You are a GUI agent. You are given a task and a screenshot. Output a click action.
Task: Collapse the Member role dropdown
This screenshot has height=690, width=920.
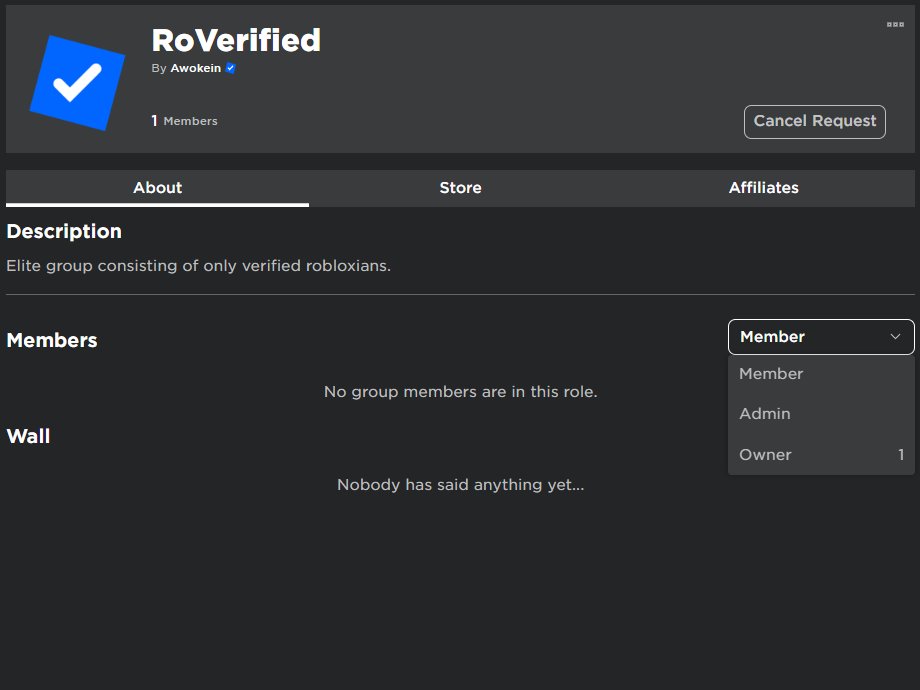coord(821,337)
